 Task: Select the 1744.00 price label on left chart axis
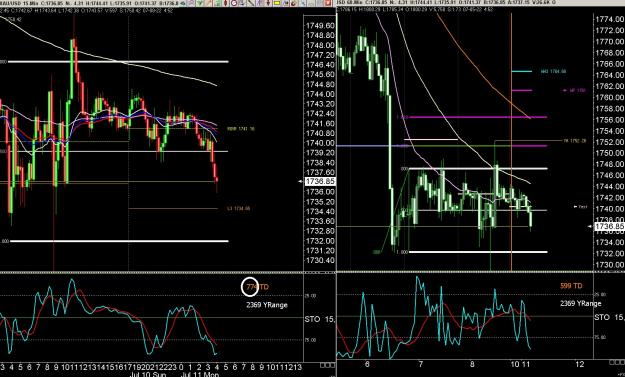tap(320, 94)
